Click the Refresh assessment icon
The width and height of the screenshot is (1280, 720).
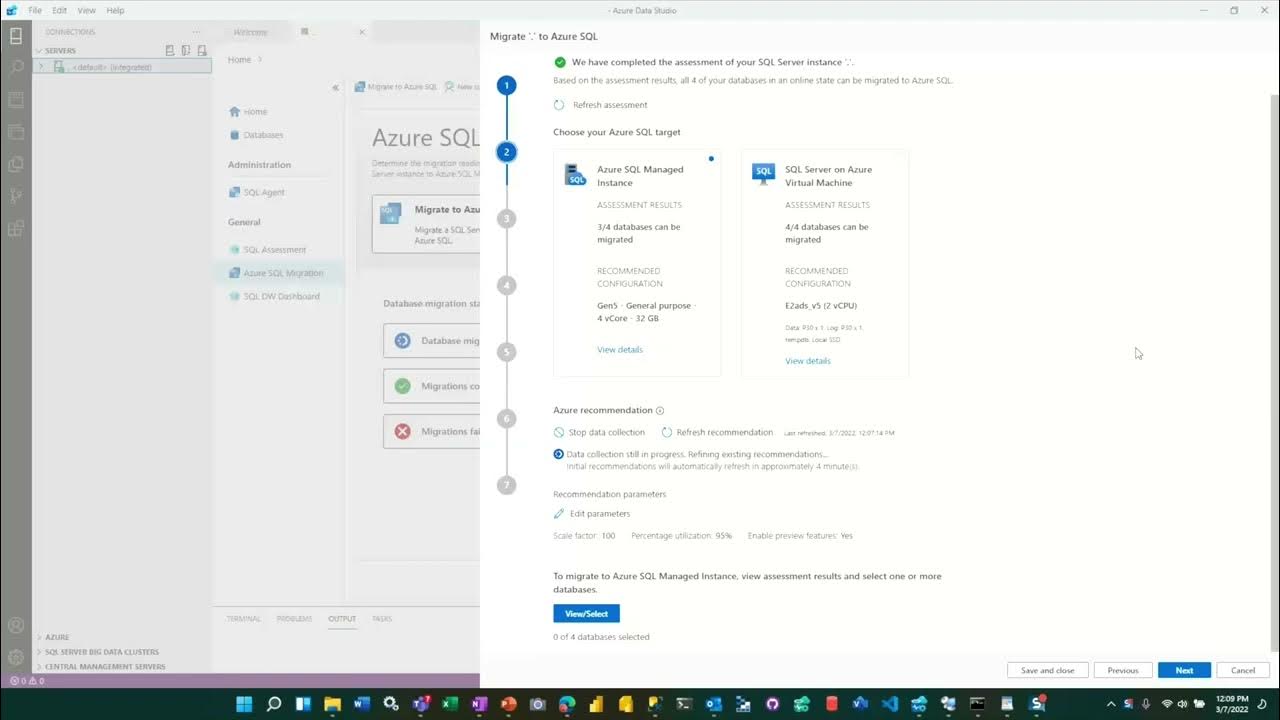click(559, 105)
